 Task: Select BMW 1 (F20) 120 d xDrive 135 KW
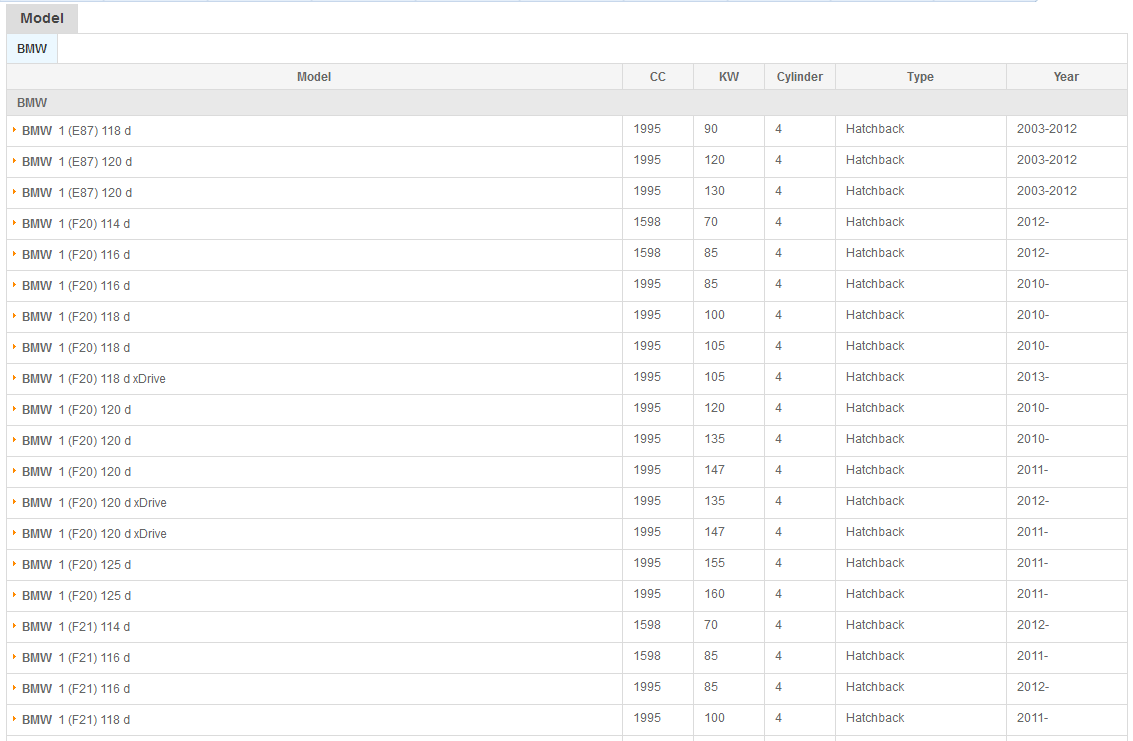pos(94,503)
